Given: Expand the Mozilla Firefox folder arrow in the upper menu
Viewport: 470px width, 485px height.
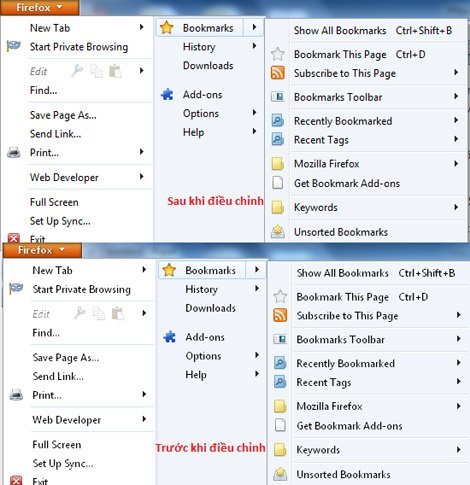Looking at the screenshot, I should pyautogui.click(x=456, y=164).
